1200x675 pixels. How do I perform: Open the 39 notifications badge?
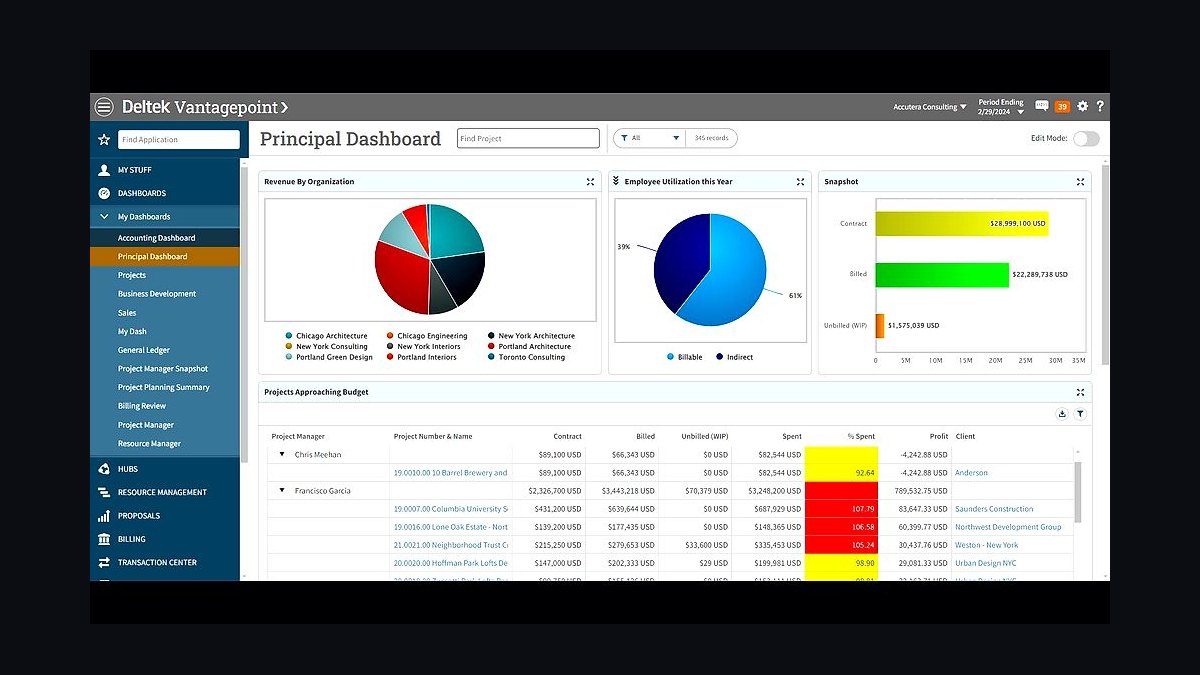[1062, 107]
